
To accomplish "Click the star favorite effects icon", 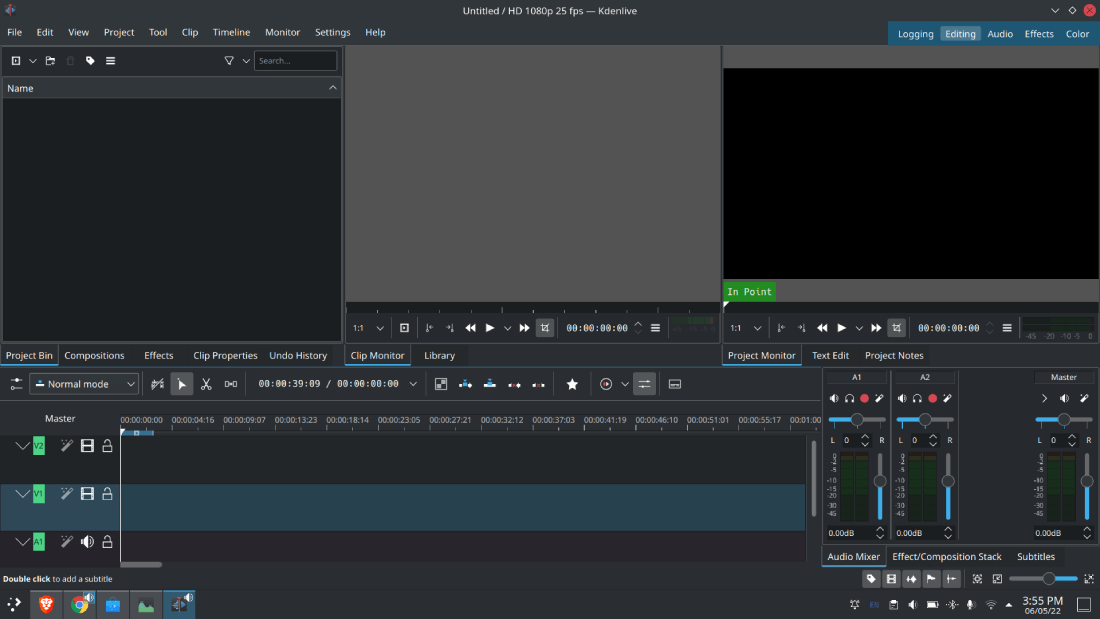I will pyautogui.click(x=572, y=384).
